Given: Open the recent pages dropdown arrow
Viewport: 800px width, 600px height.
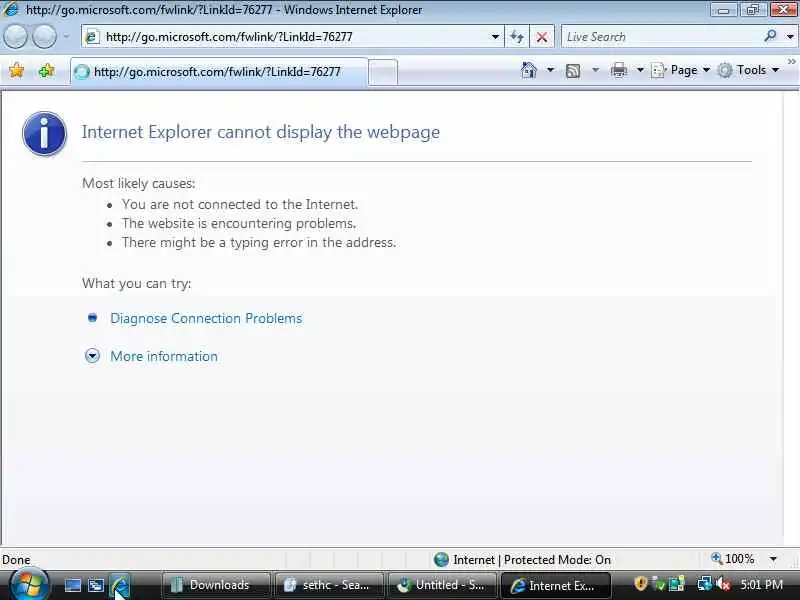Looking at the screenshot, I should click(66, 37).
